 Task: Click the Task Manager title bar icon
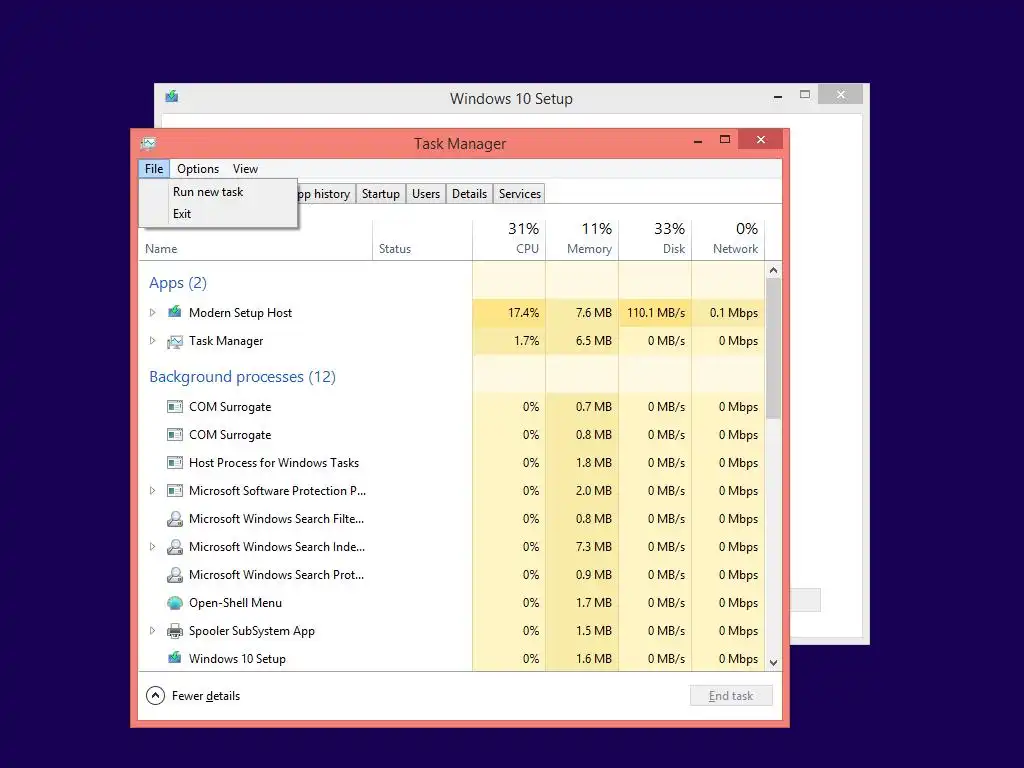(148, 143)
